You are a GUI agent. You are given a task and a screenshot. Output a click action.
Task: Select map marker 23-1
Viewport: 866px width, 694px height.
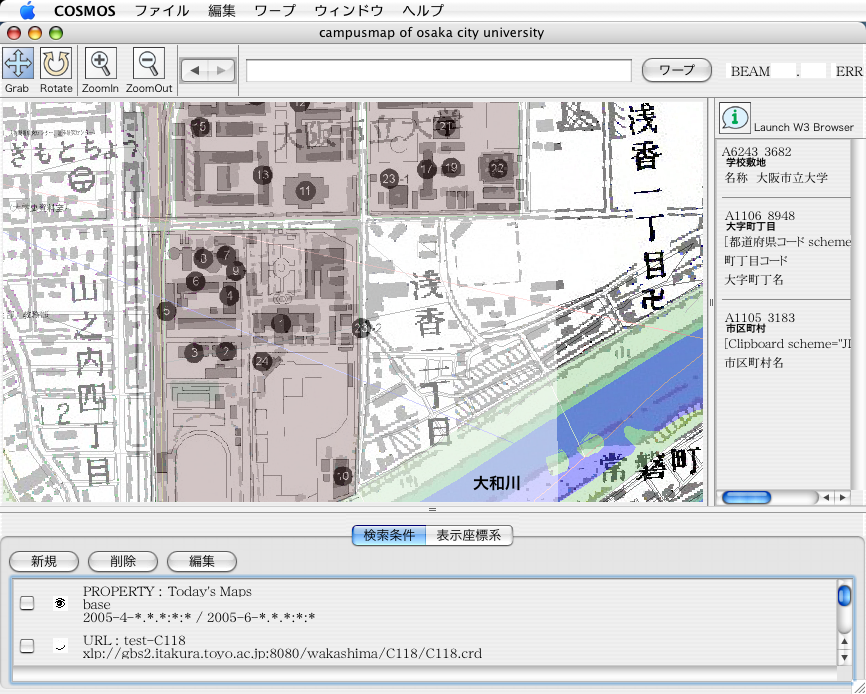pos(390,179)
